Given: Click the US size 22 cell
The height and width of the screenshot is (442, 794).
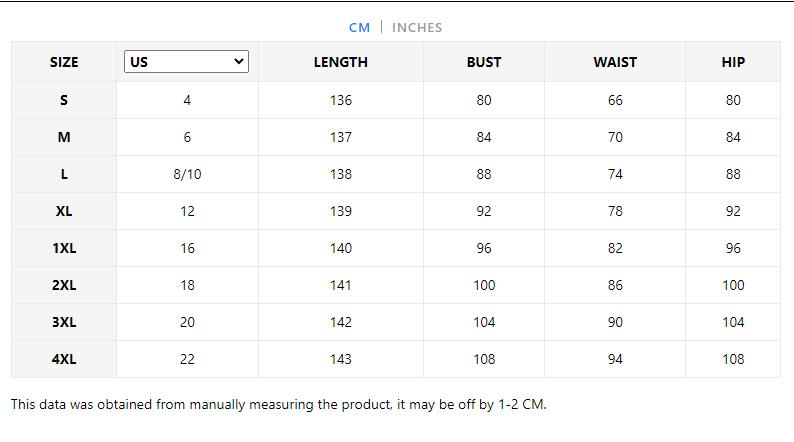Looking at the screenshot, I should pos(187,359).
